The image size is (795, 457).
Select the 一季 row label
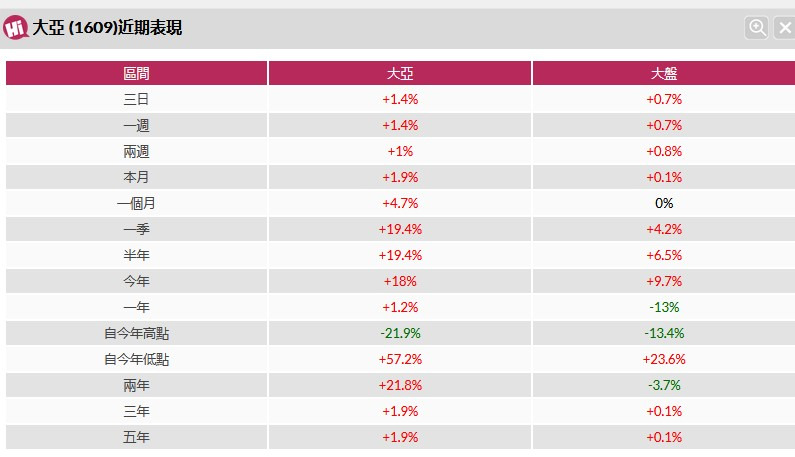click(137, 229)
